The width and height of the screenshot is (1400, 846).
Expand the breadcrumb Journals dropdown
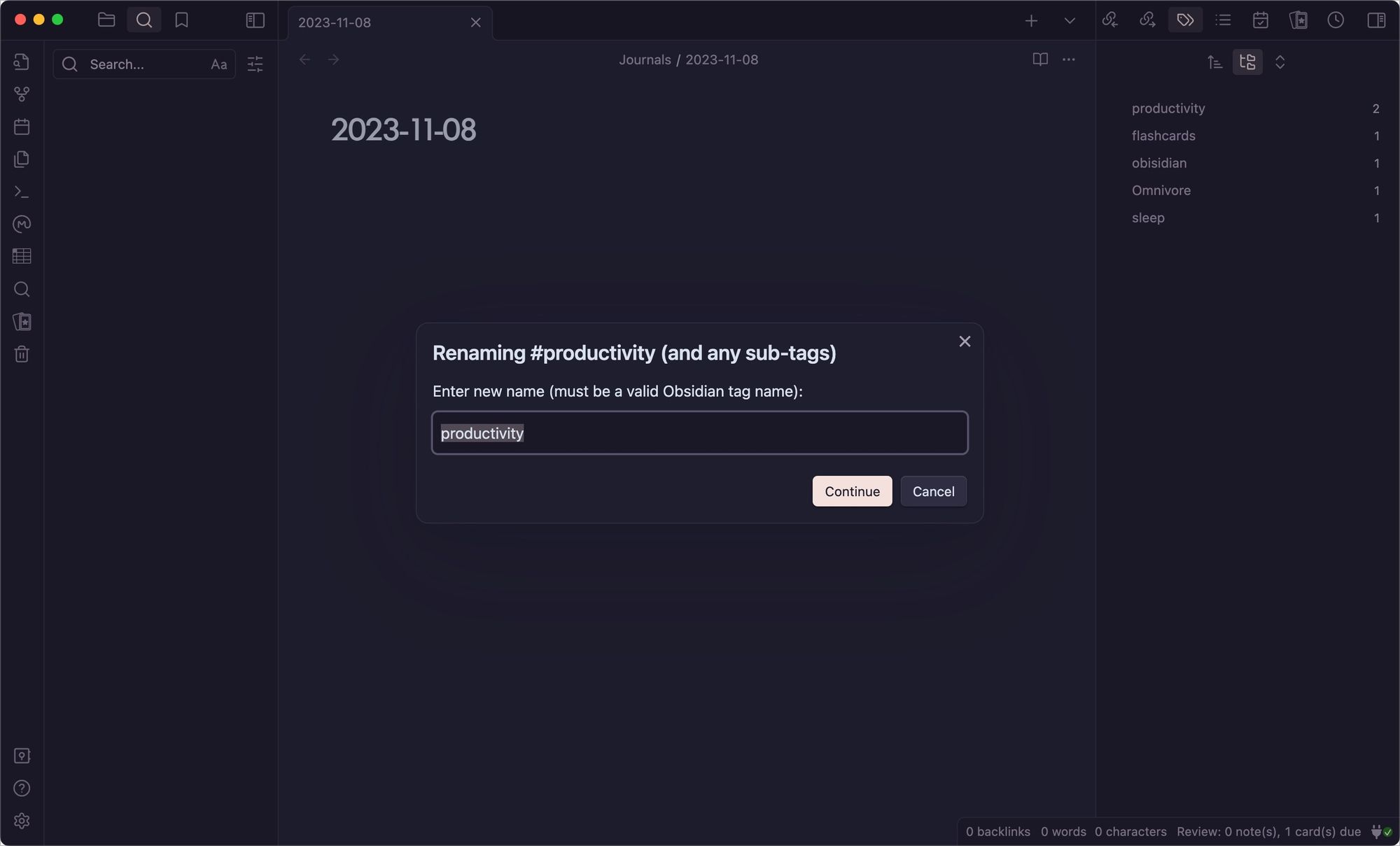pos(644,60)
